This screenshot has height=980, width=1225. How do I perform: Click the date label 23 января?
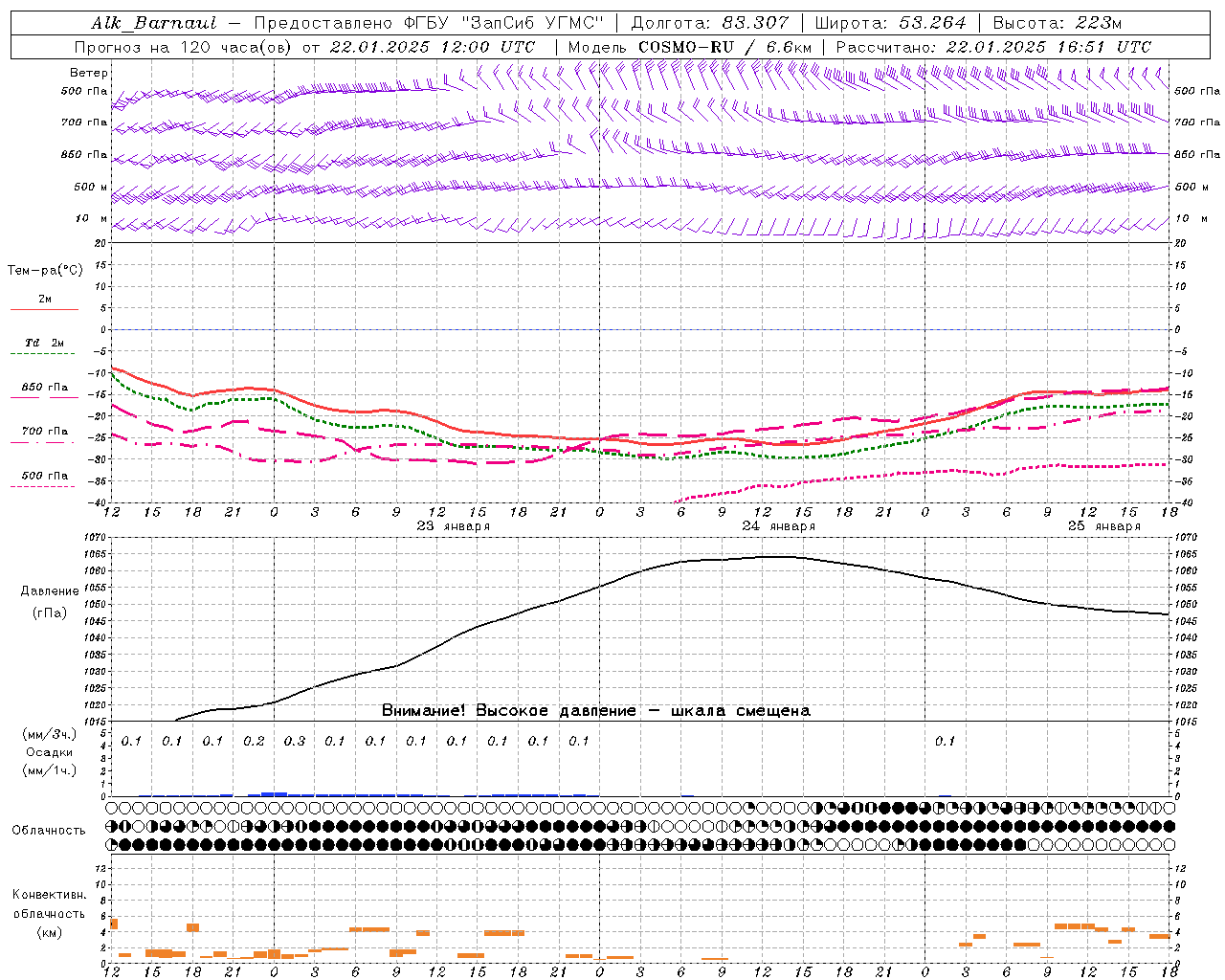453,526
